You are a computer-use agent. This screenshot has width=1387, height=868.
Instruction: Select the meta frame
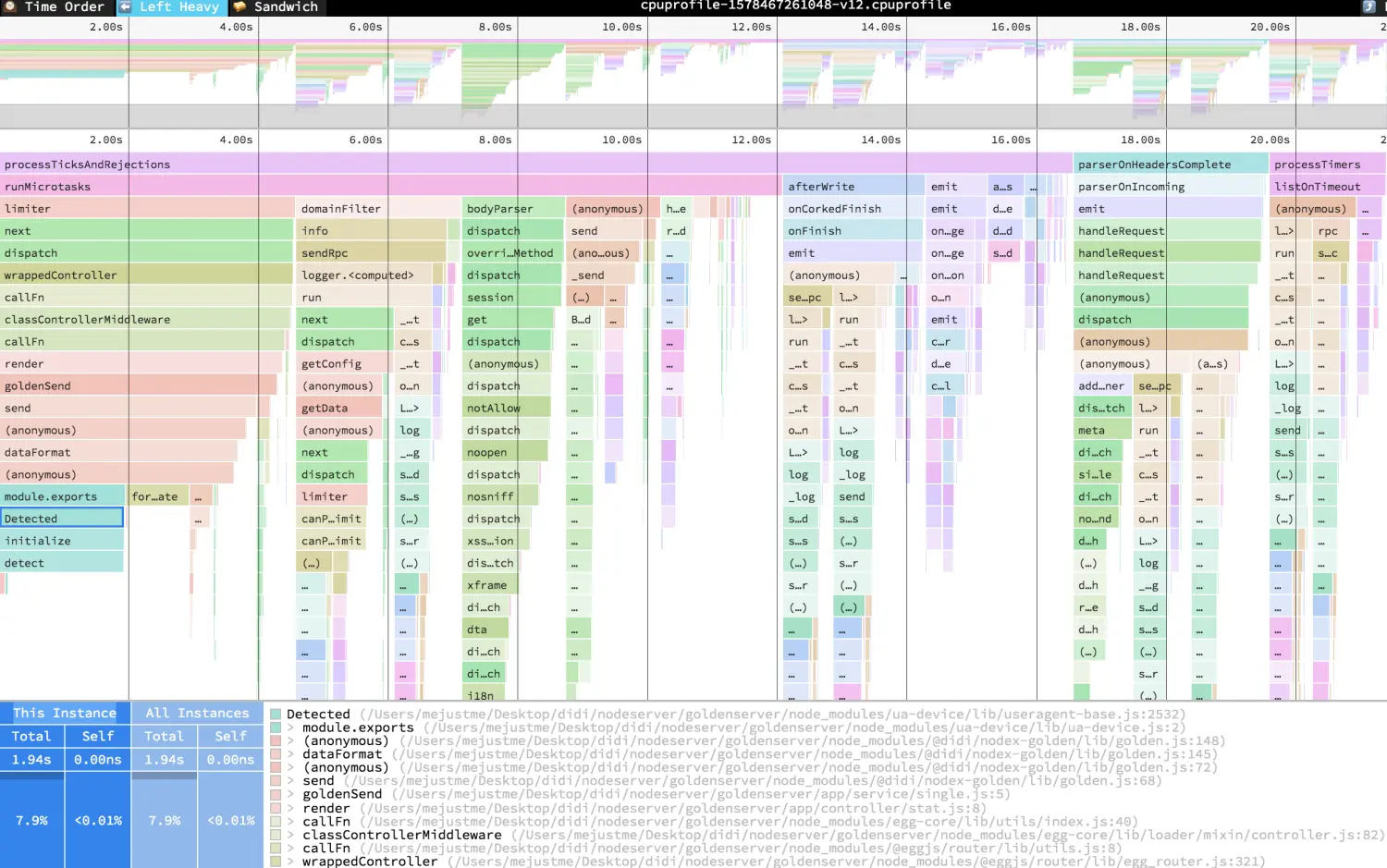coord(1102,431)
